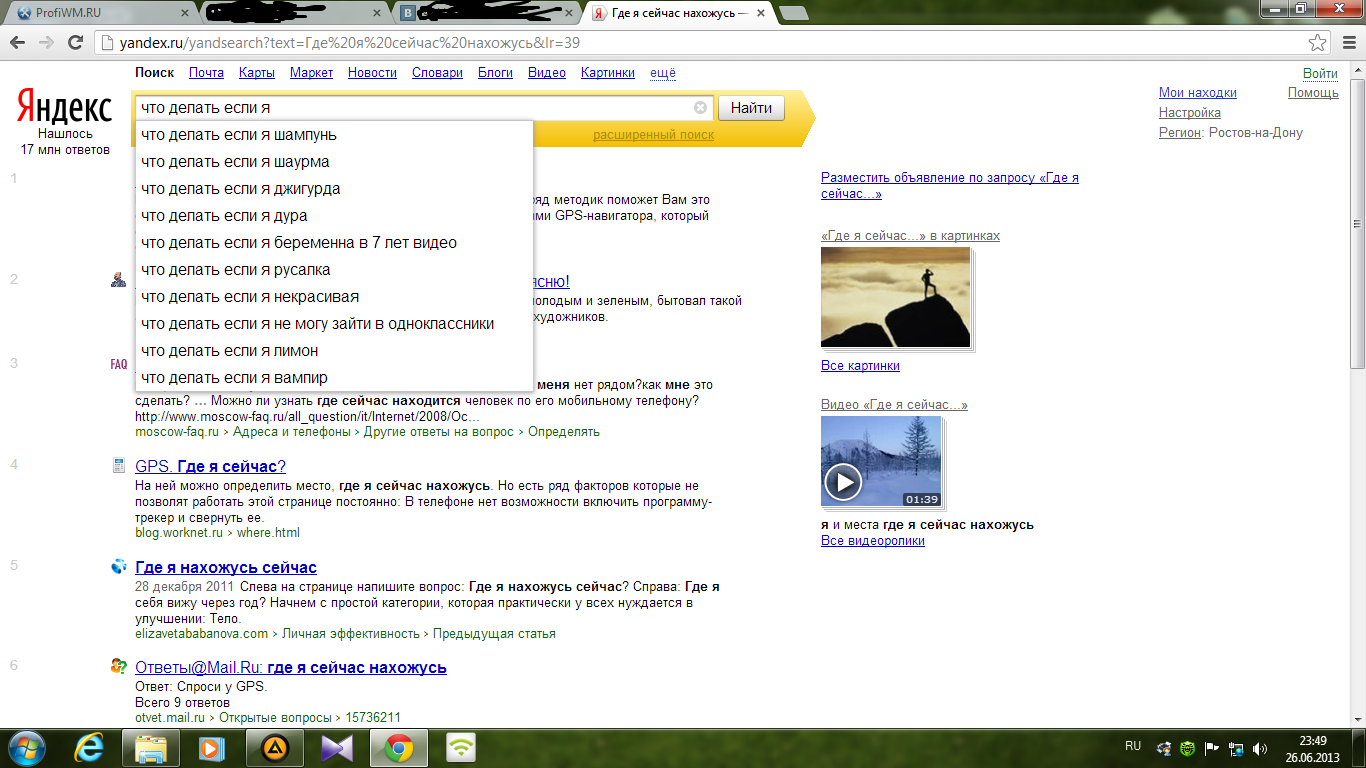
Task: Reload the page with the refresh icon
Action: pos(75,43)
